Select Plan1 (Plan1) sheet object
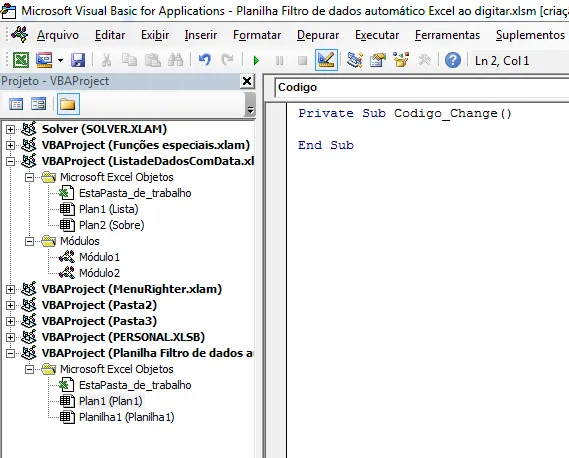 (111, 401)
